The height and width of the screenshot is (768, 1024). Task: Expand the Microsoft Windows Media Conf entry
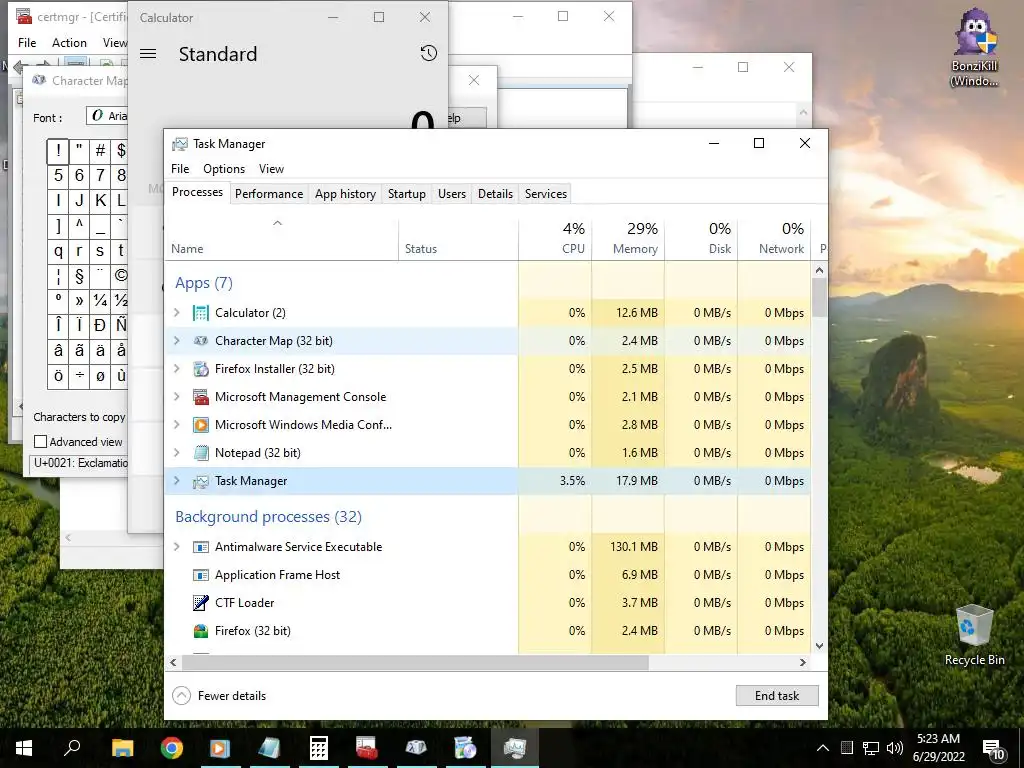(176, 425)
